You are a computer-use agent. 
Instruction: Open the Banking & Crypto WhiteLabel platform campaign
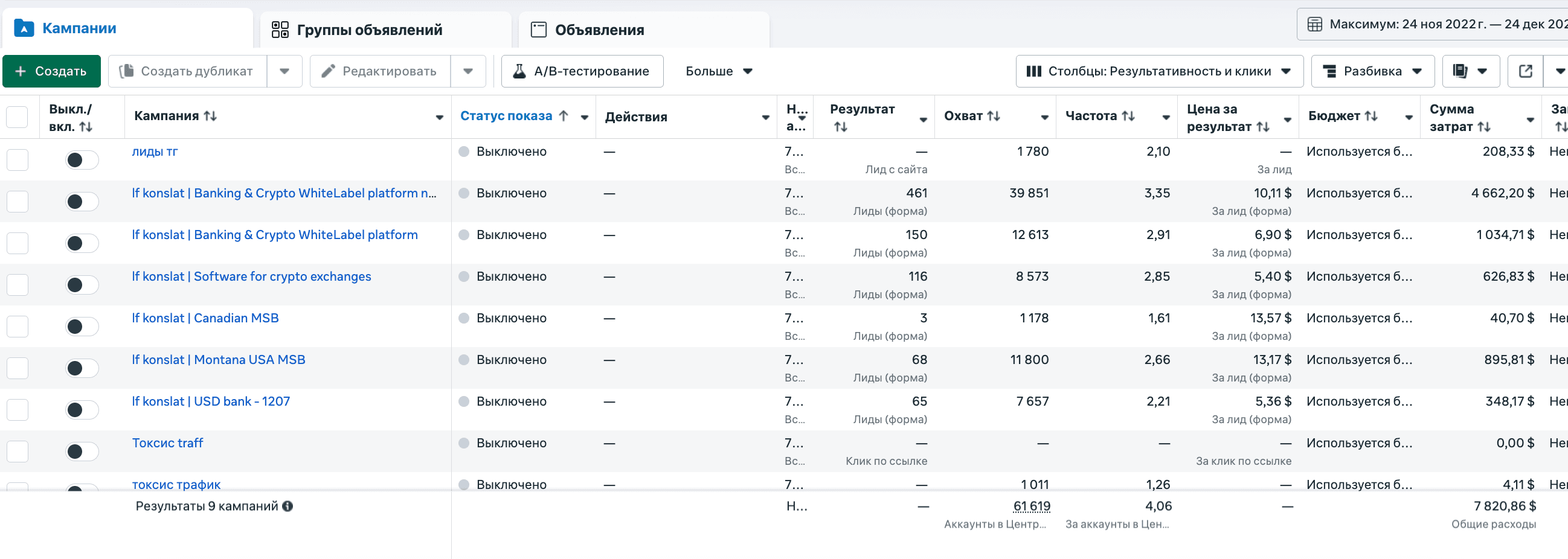pyautogui.click(x=275, y=235)
